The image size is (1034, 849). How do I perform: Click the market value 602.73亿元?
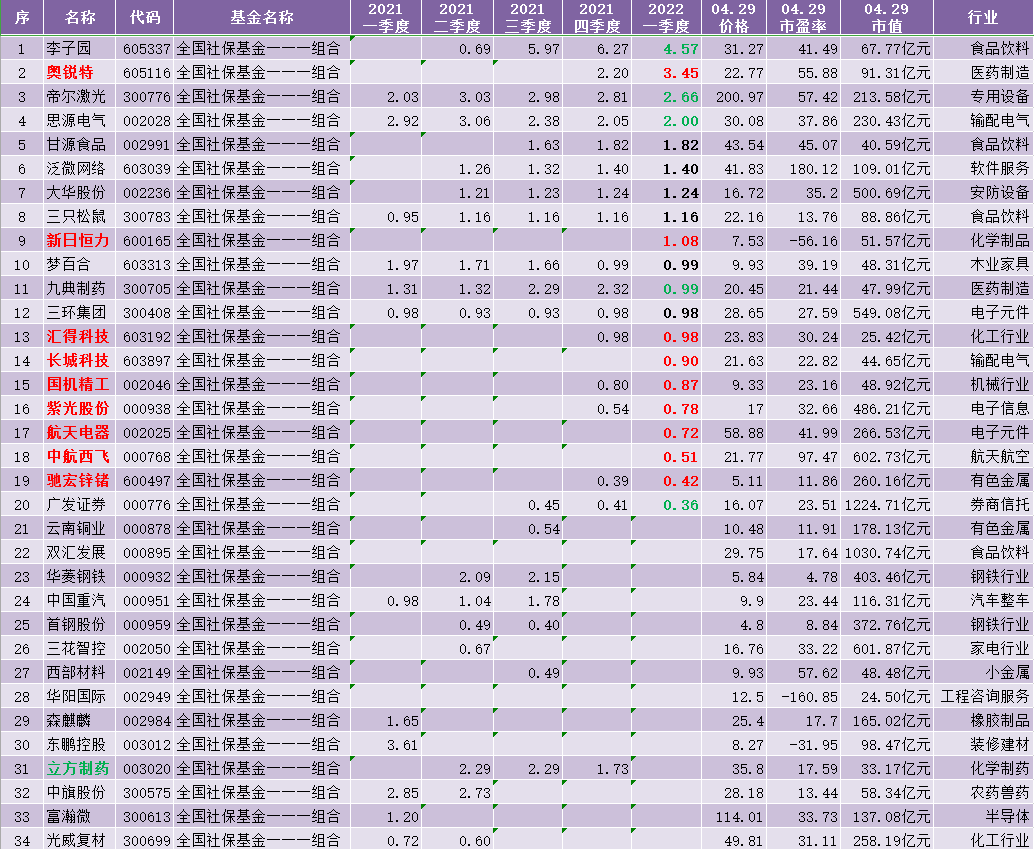coord(892,457)
